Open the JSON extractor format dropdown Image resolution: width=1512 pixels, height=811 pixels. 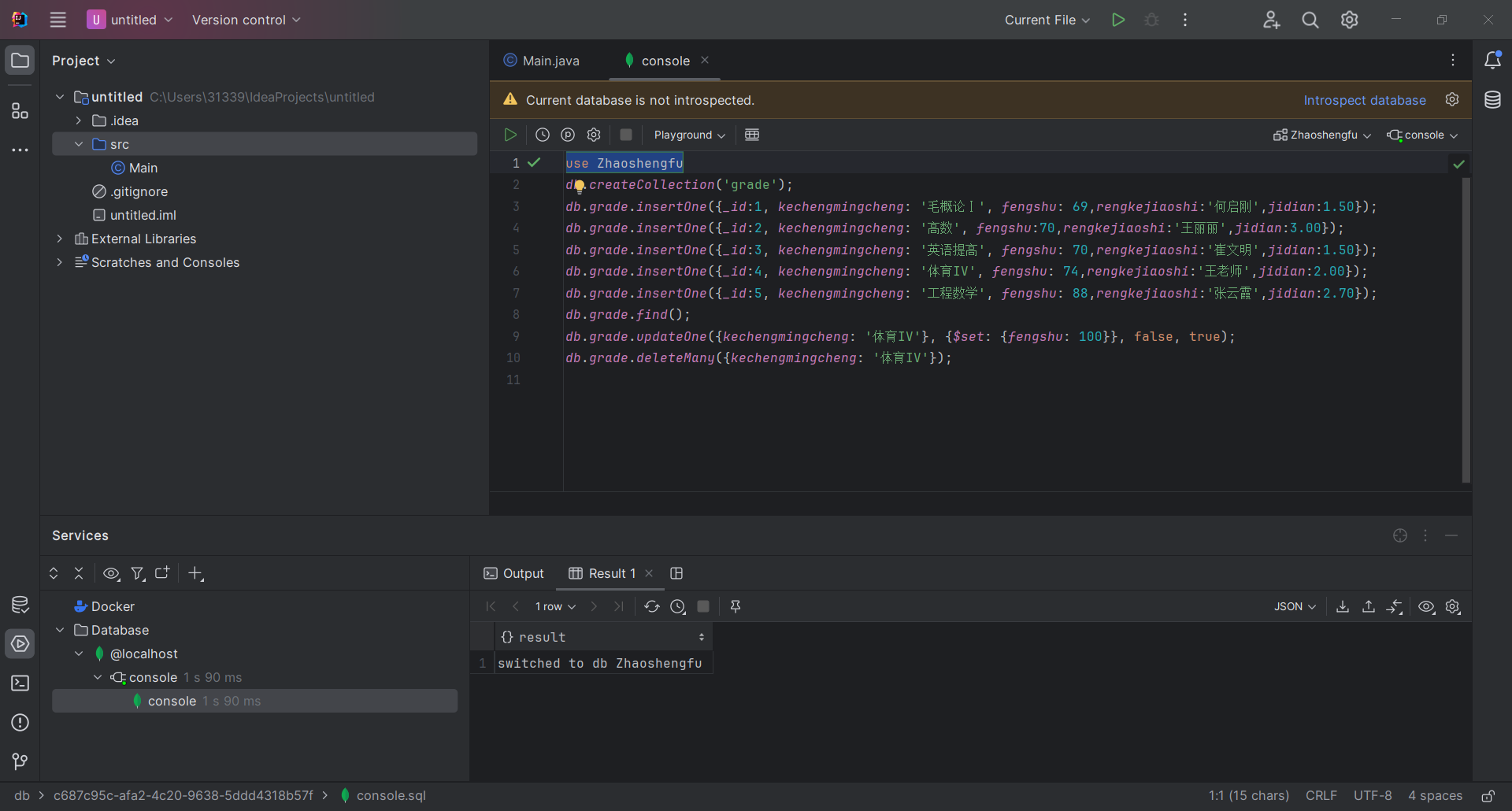[1295, 606]
